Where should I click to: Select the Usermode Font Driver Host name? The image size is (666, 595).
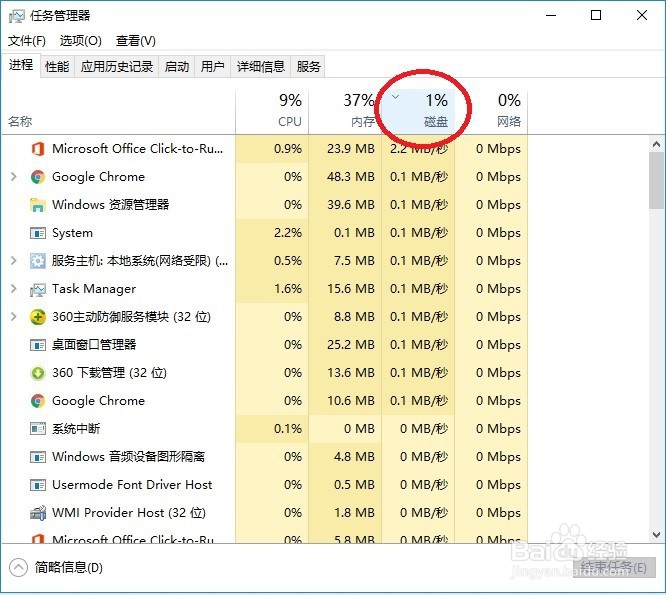click(132, 485)
